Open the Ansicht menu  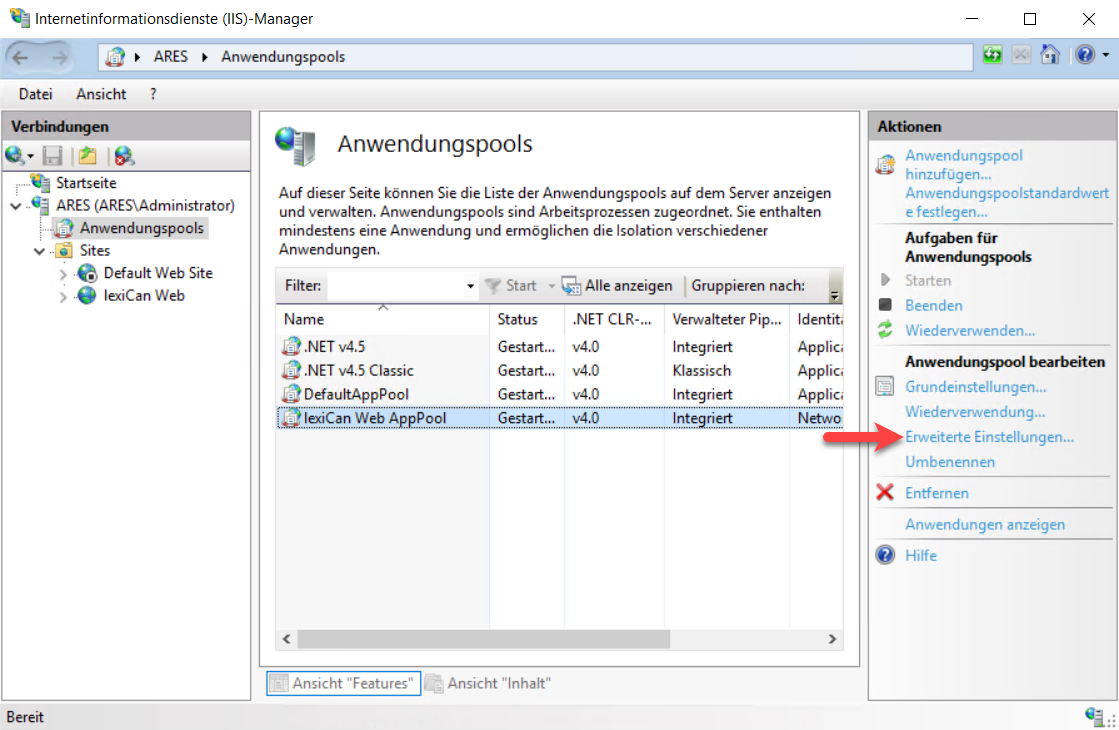tap(101, 94)
